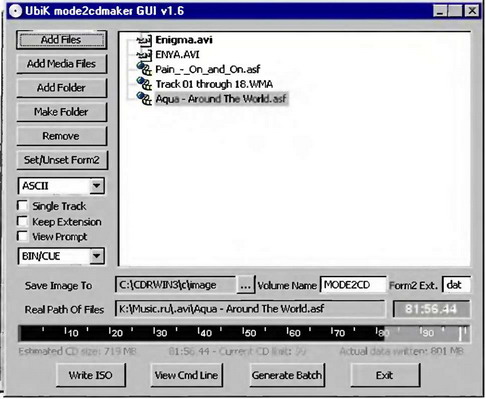Check the View Prompt option
The height and width of the screenshot is (399, 486).
point(22,236)
